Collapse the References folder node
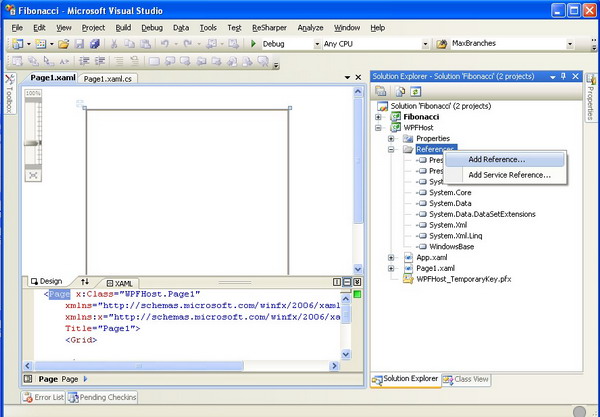This screenshot has width=600, height=417. [391, 149]
